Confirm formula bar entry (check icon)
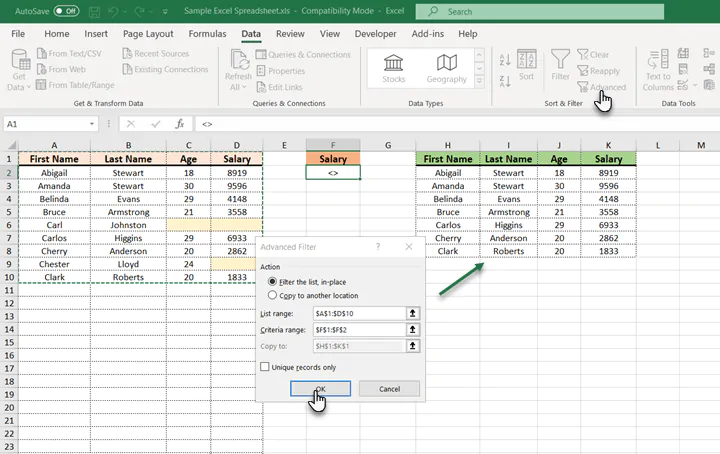720x454 pixels. (156, 124)
